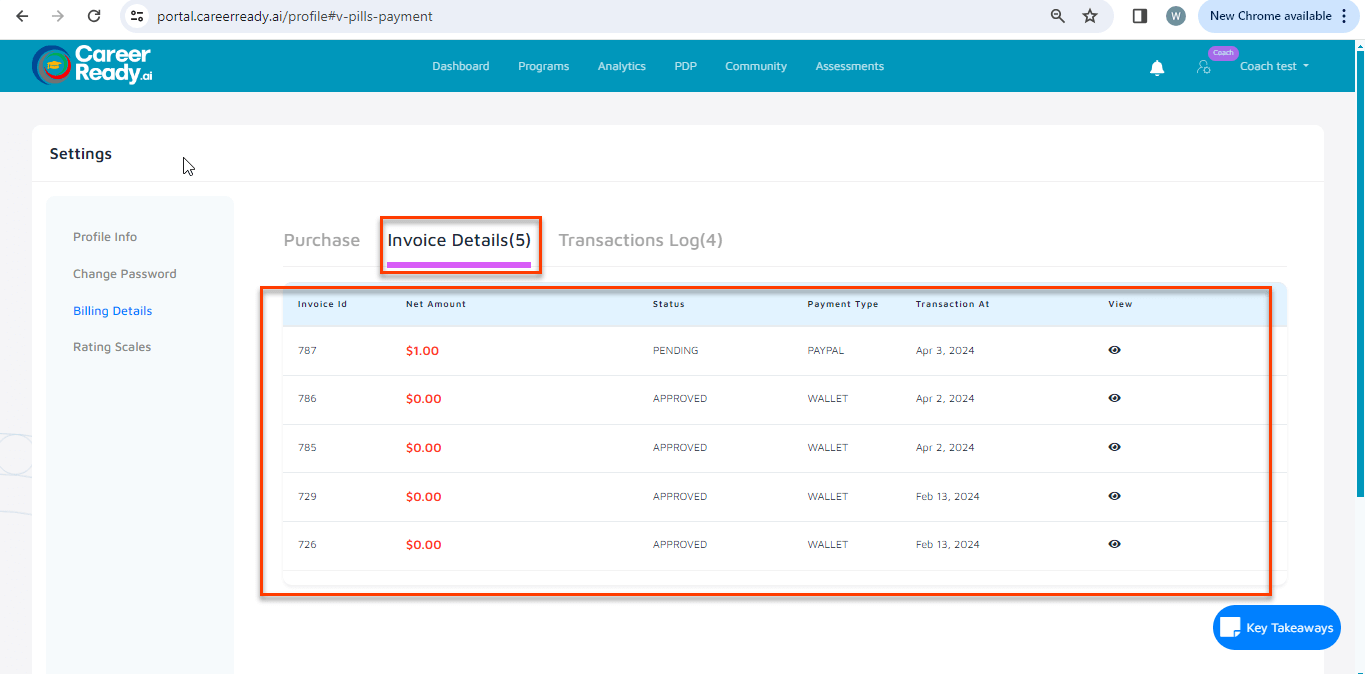The image size is (1365, 674).
Task: View invoice 787 via eye icon
Action: pos(1114,350)
